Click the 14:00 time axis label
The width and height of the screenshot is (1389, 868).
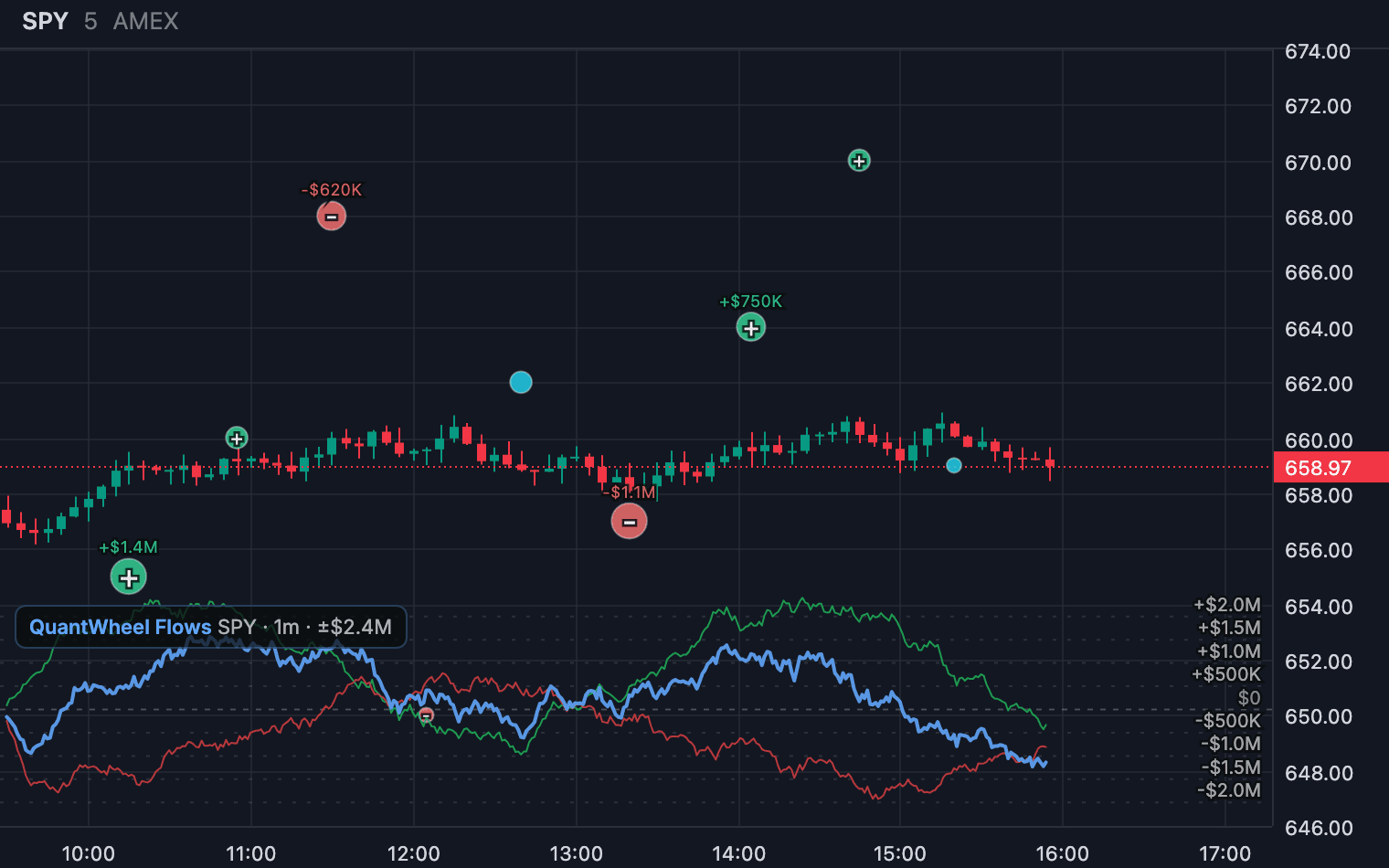(738, 853)
